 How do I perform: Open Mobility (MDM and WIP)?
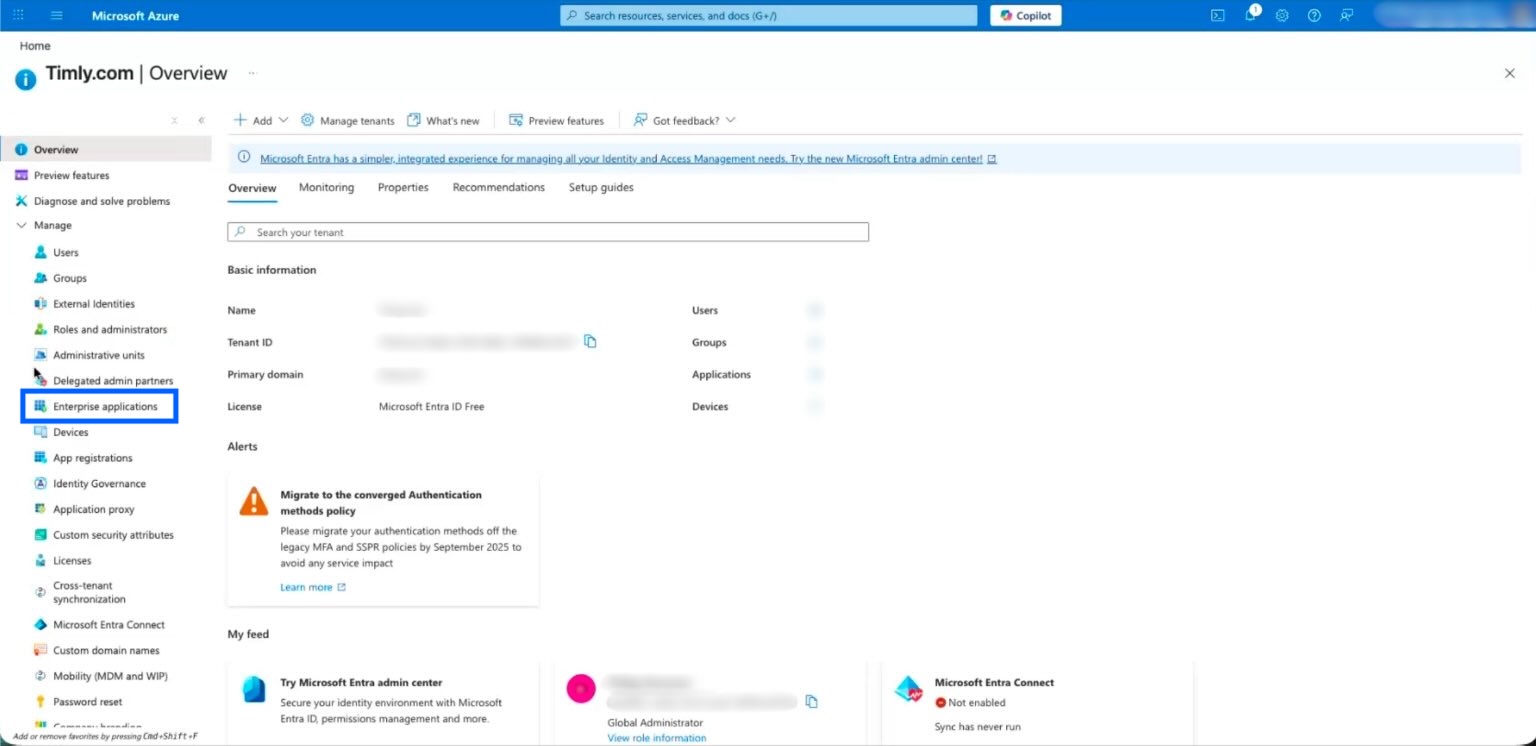(x=110, y=676)
